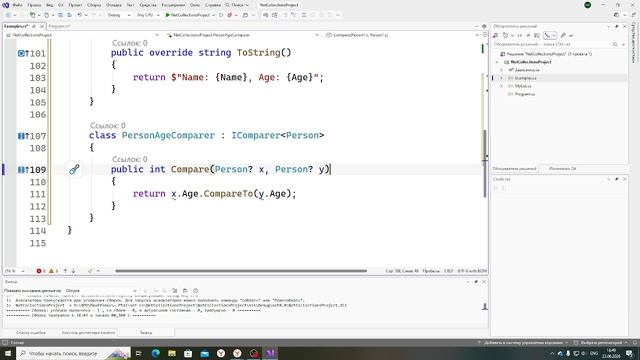This screenshot has height=360, width=640.
Task: Go to next issue with down arrow
Action: point(73,271)
